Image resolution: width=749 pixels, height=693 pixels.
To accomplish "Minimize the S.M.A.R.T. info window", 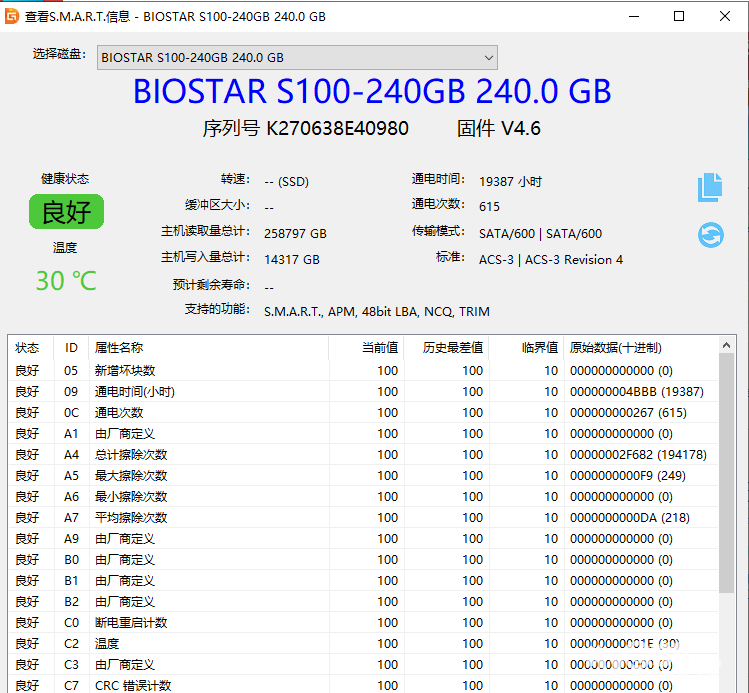I will point(634,16).
